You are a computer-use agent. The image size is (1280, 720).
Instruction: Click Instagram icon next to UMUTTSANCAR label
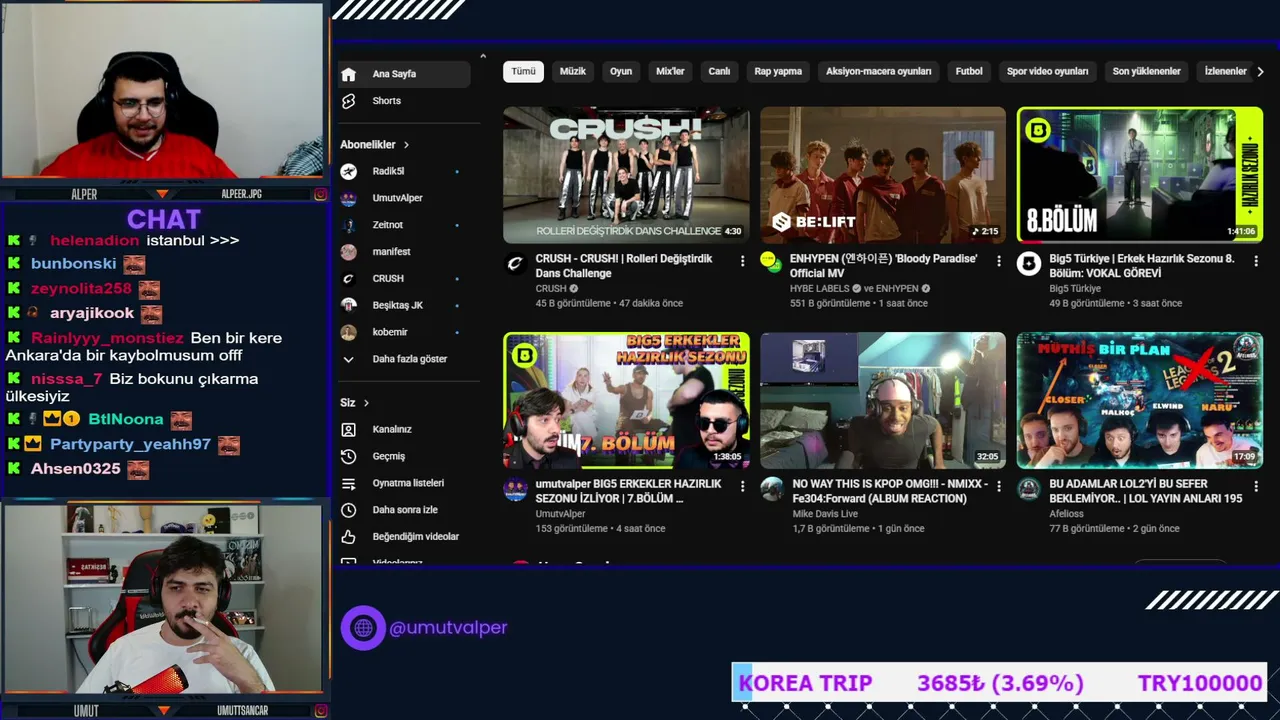coord(320,710)
